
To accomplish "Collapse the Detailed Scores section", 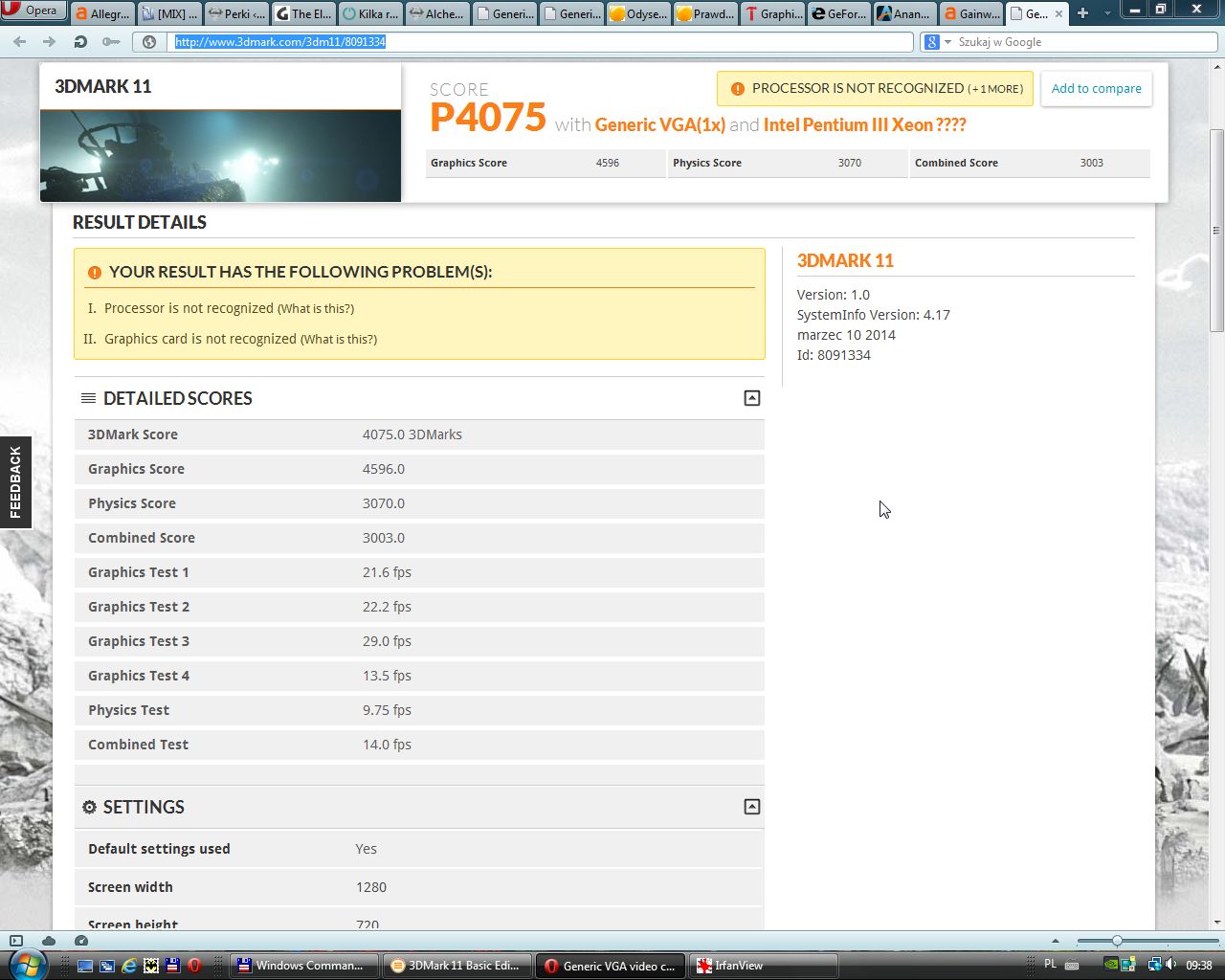I will click(x=752, y=398).
